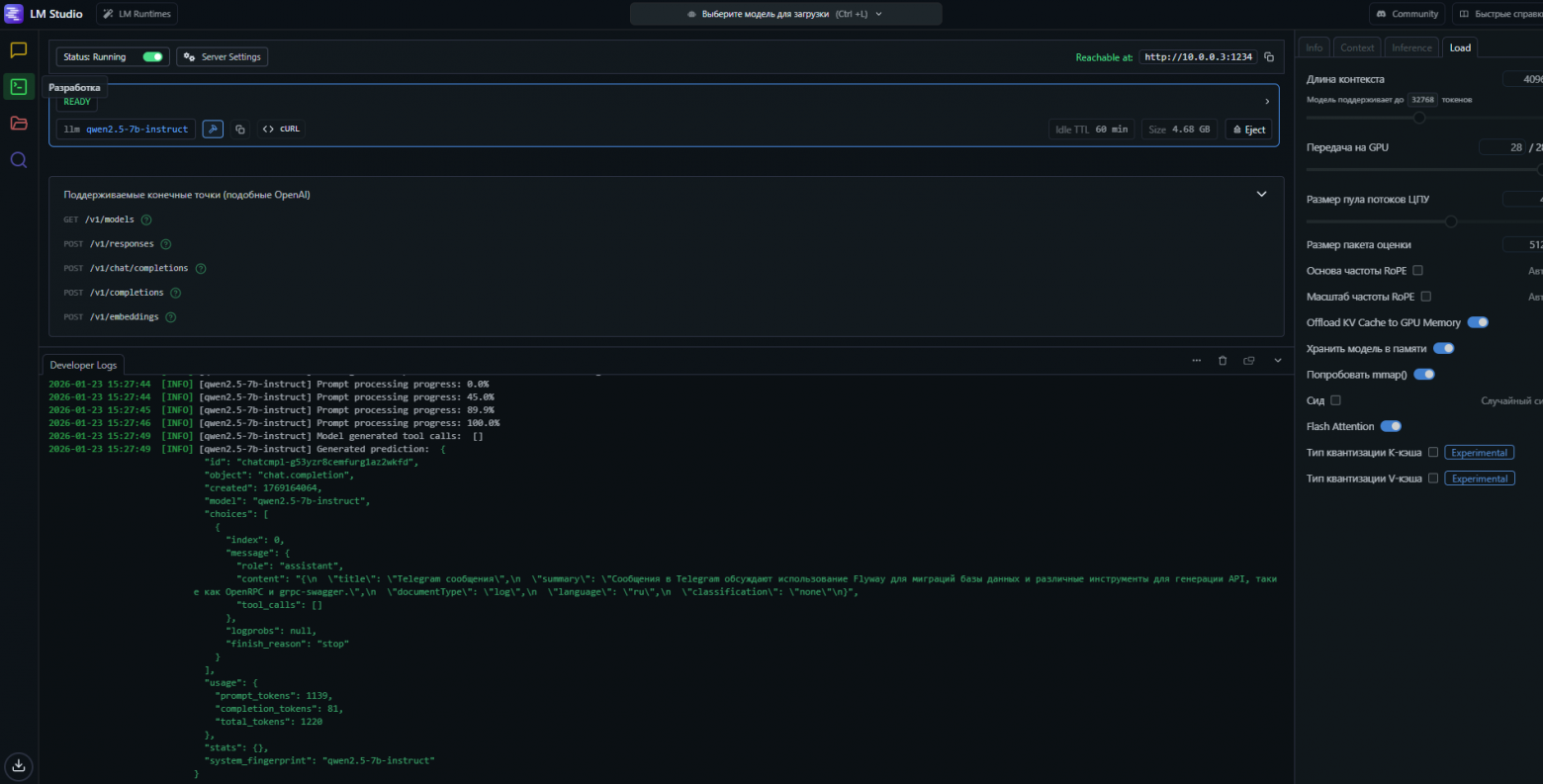Copy the server address next to Reachable at
Image resolution: width=1543 pixels, height=784 pixels.
pos(1269,57)
